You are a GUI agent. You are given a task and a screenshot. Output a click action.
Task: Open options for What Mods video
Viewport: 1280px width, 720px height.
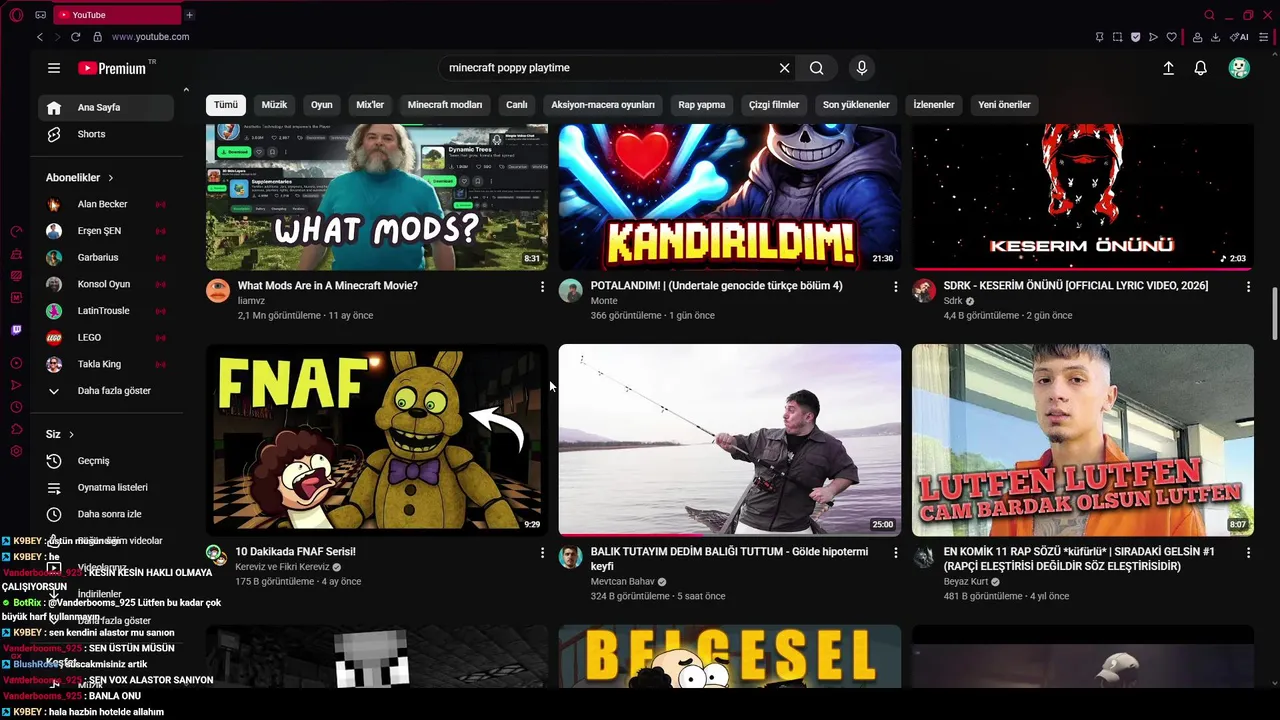pyautogui.click(x=543, y=287)
